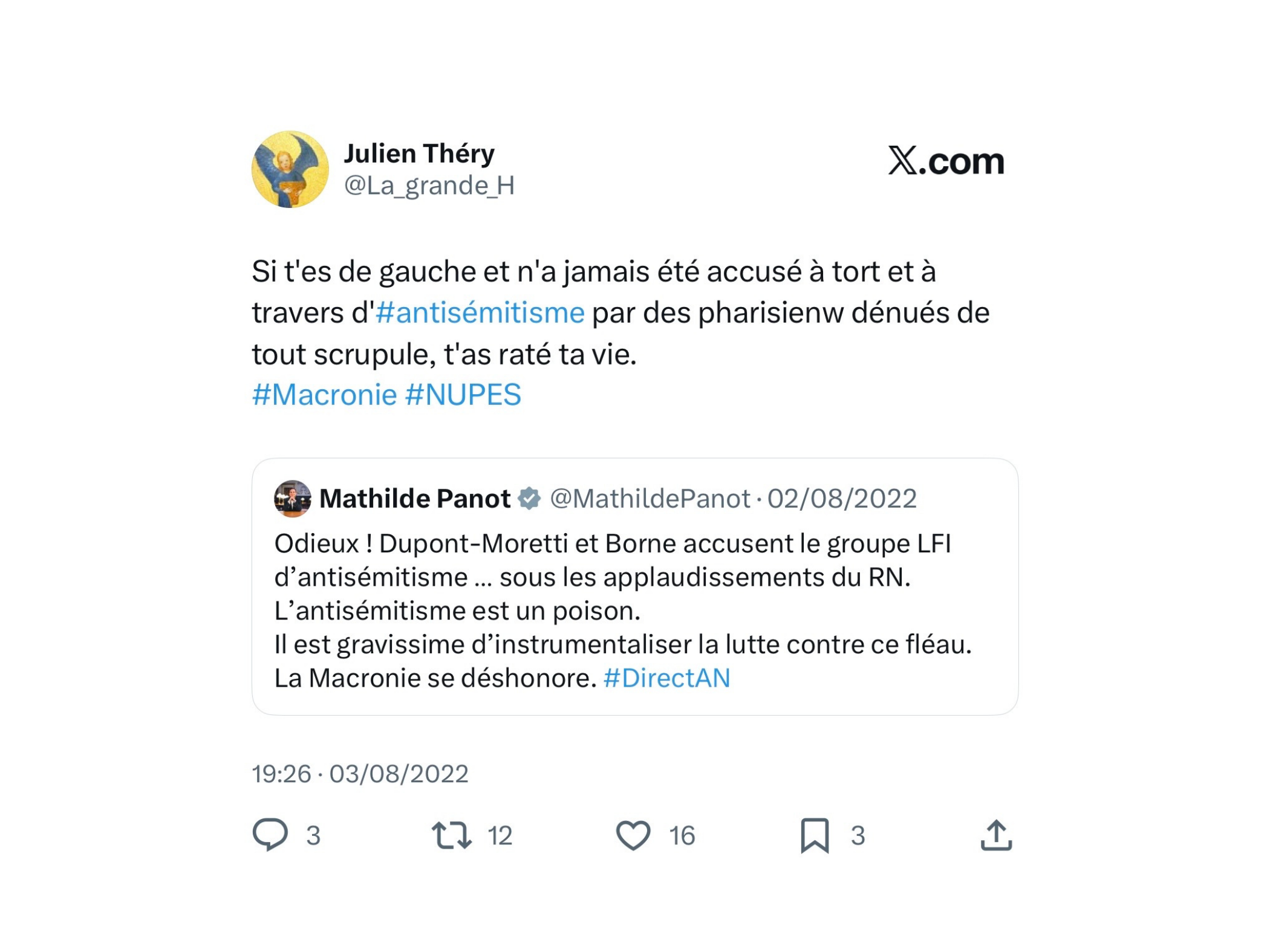1270x952 pixels.
Task: Open the #antisémitisme hashtag
Action: pyautogui.click(x=480, y=313)
